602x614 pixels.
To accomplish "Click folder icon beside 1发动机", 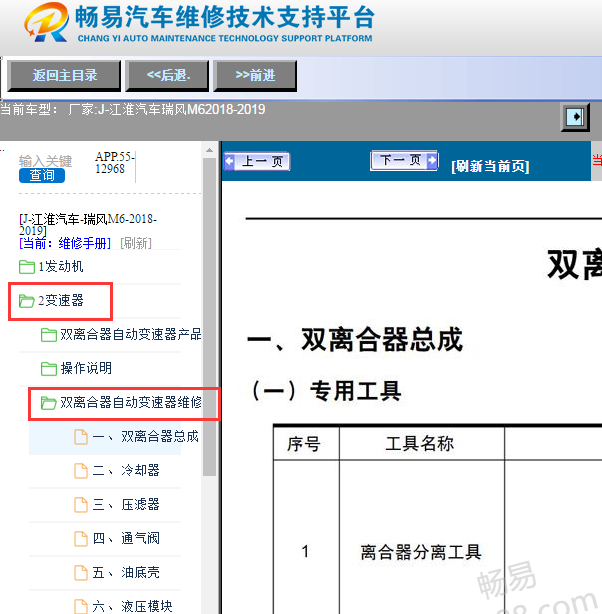I will point(27,267).
